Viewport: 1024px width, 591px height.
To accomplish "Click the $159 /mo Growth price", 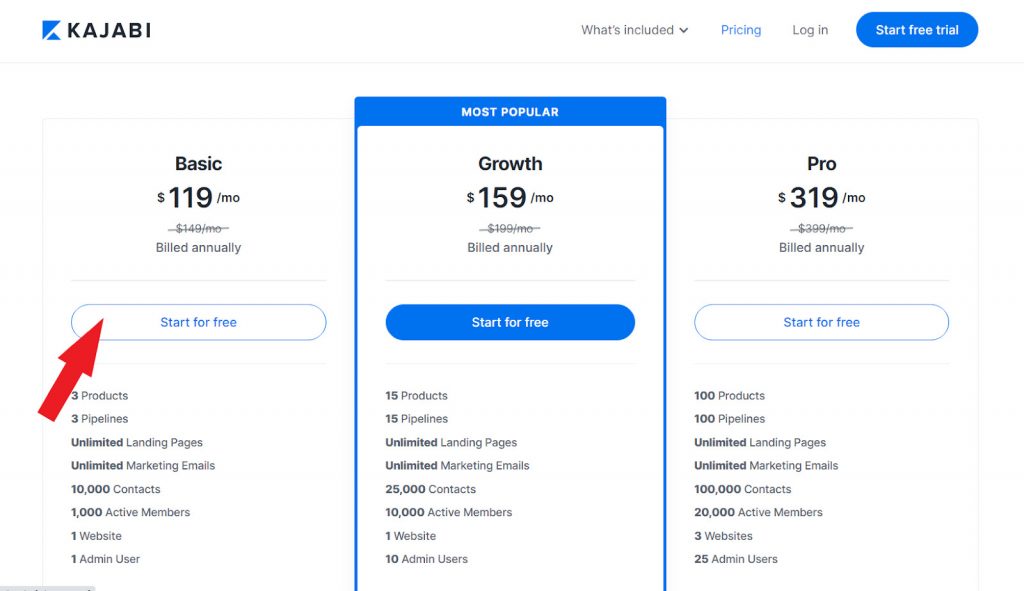I will click(510, 197).
